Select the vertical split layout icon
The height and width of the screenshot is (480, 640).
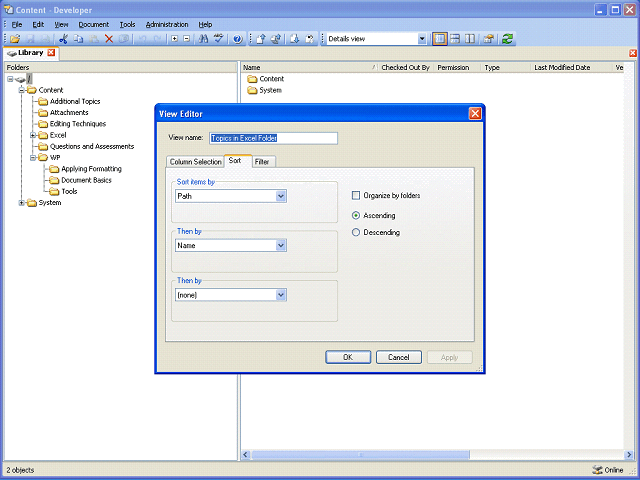click(x=470, y=39)
